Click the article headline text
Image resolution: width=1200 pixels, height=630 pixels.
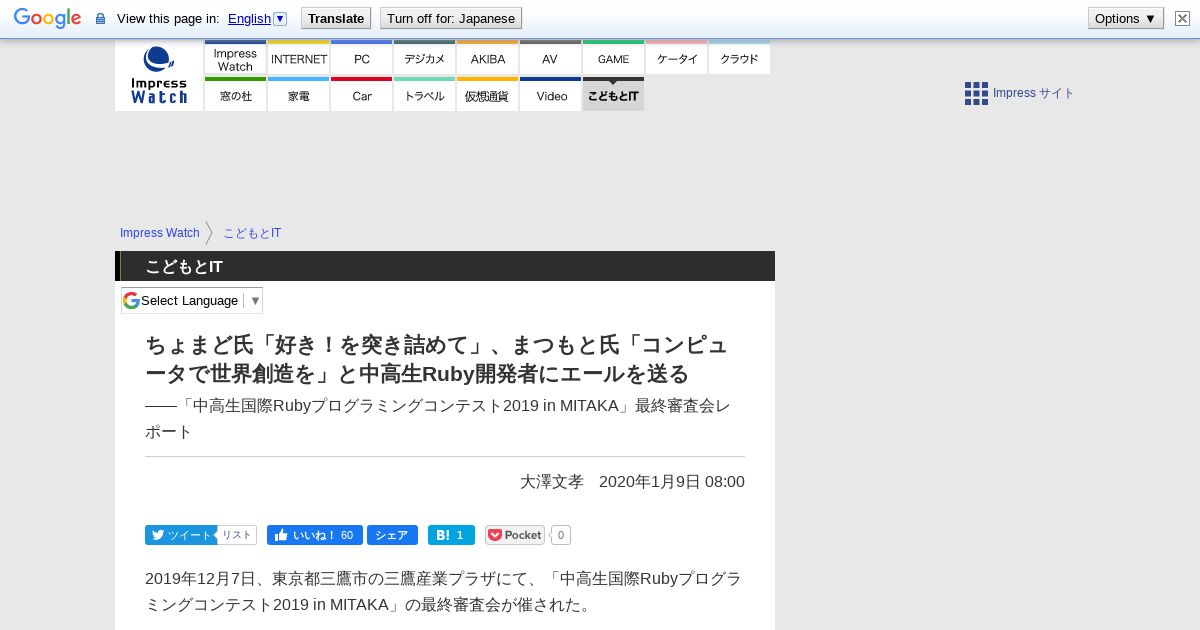point(436,360)
